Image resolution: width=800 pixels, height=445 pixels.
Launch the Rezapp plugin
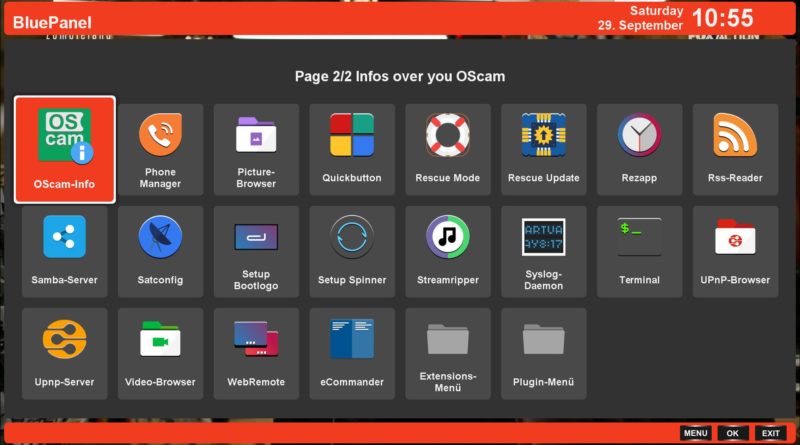(x=639, y=149)
